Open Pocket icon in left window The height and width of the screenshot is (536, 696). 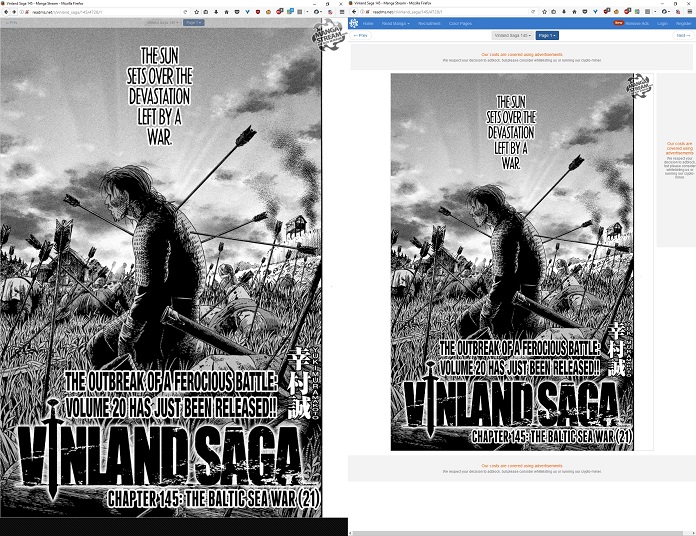(x=237, y=12)
